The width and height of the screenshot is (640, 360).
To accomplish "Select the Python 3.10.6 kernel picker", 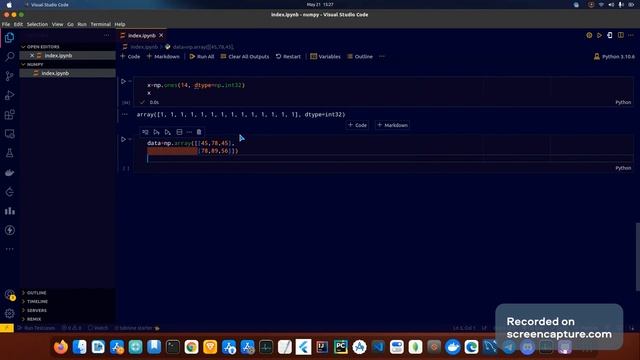I will [614, 56].
